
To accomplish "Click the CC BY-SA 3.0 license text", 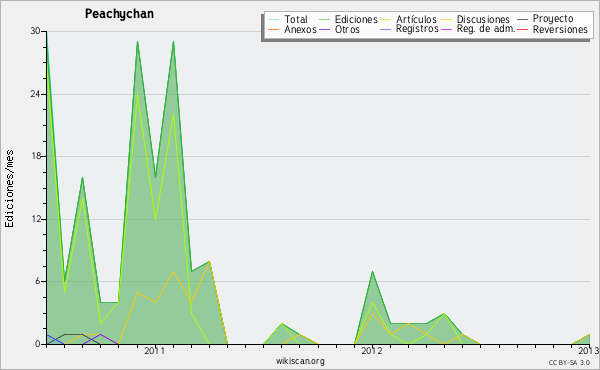I will pos(569,363).
